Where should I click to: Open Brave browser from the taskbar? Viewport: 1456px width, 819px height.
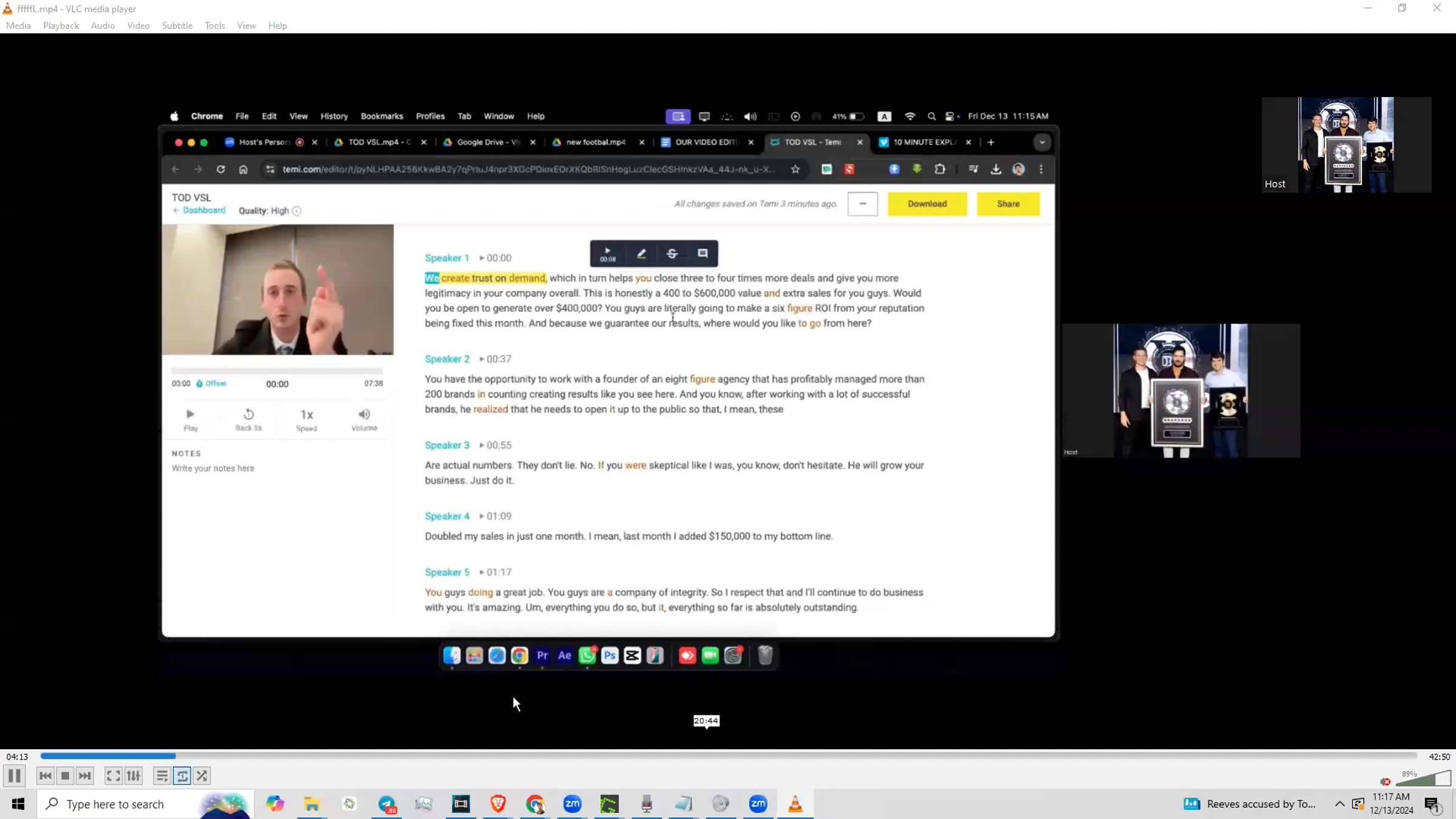pos(498,804)
